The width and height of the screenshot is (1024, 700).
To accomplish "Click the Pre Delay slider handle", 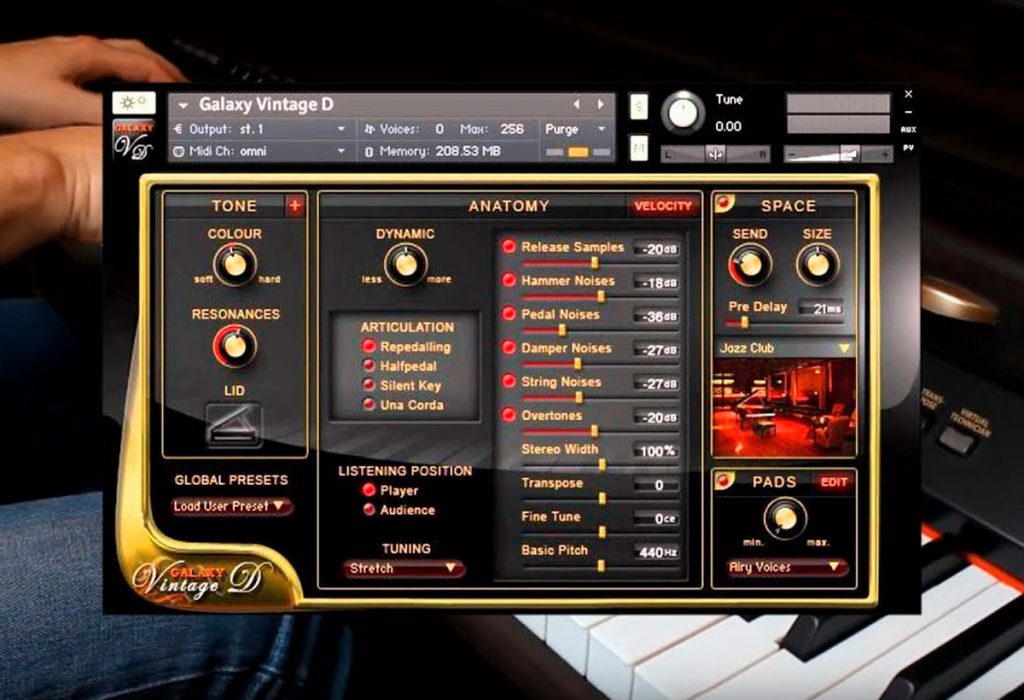I will 744,323.
